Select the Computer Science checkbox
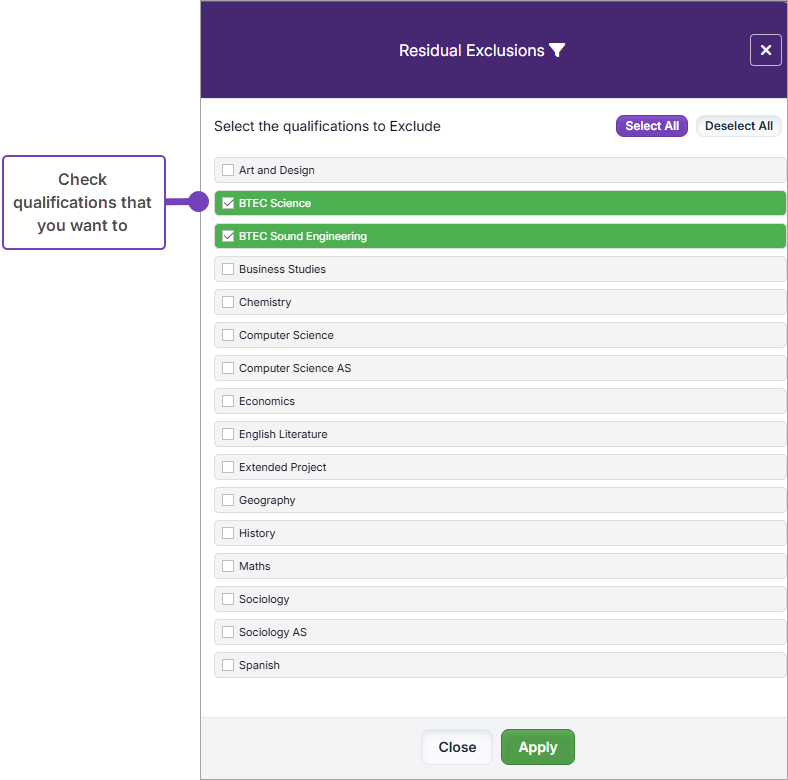 pos(228,335)
